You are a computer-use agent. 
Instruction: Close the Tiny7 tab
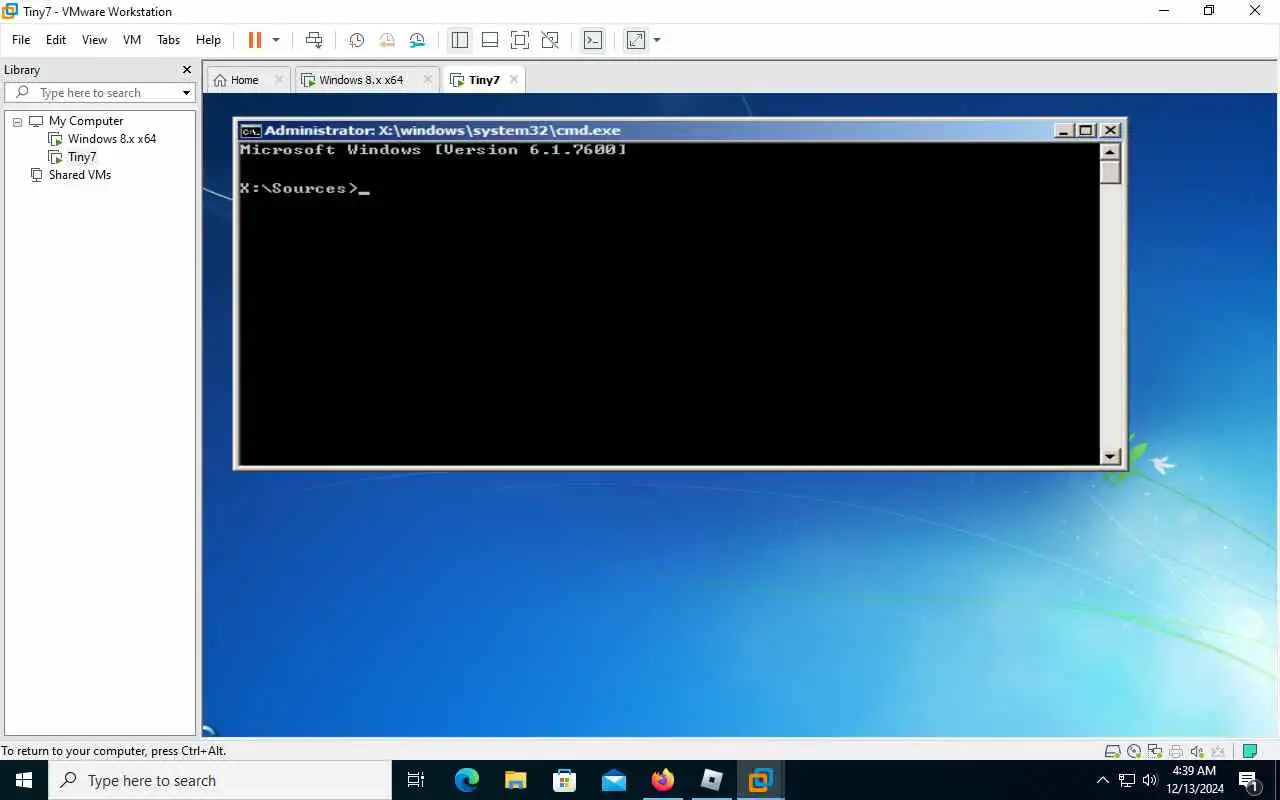click(514, 79)
